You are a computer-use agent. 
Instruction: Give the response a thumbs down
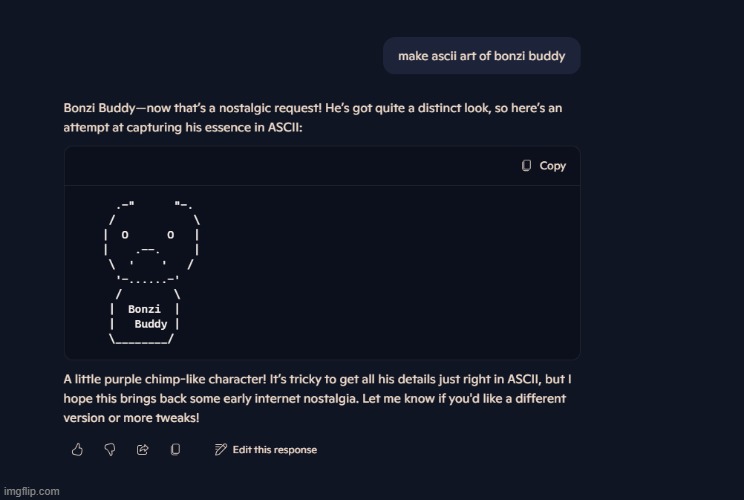(x=110, y=449)
